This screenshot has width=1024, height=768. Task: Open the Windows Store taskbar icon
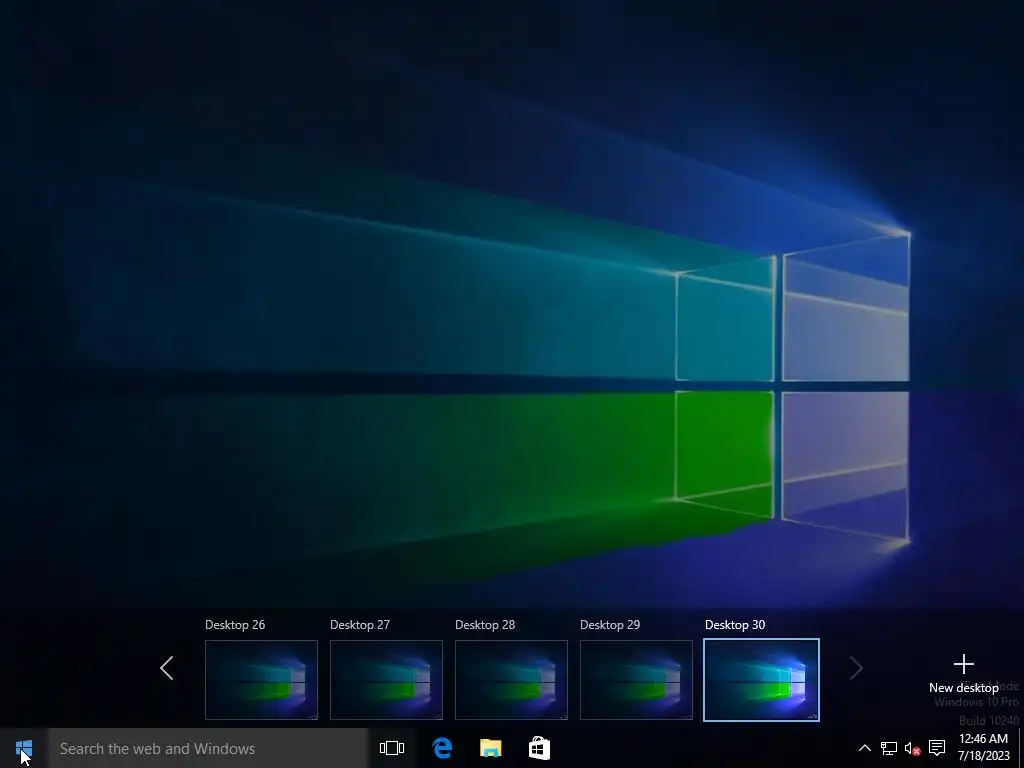539,748
